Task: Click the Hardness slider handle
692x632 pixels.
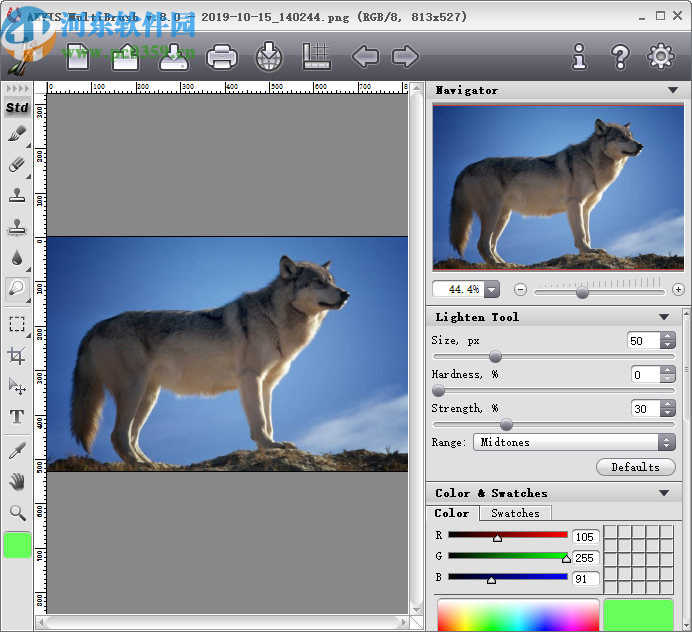Action: click(x=438, y=391)
